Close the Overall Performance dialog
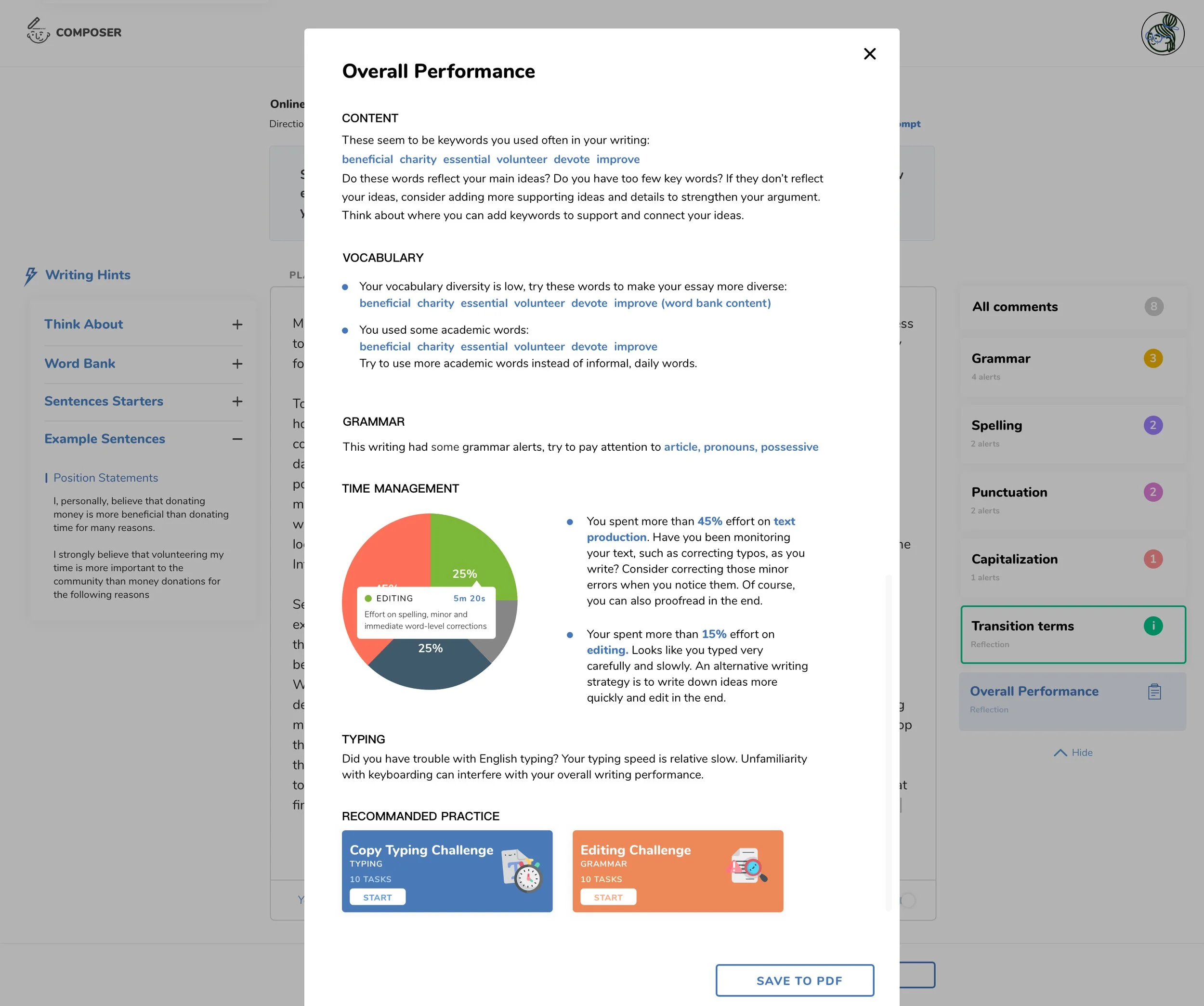Screen dimensions: 1204x1006 869,54
